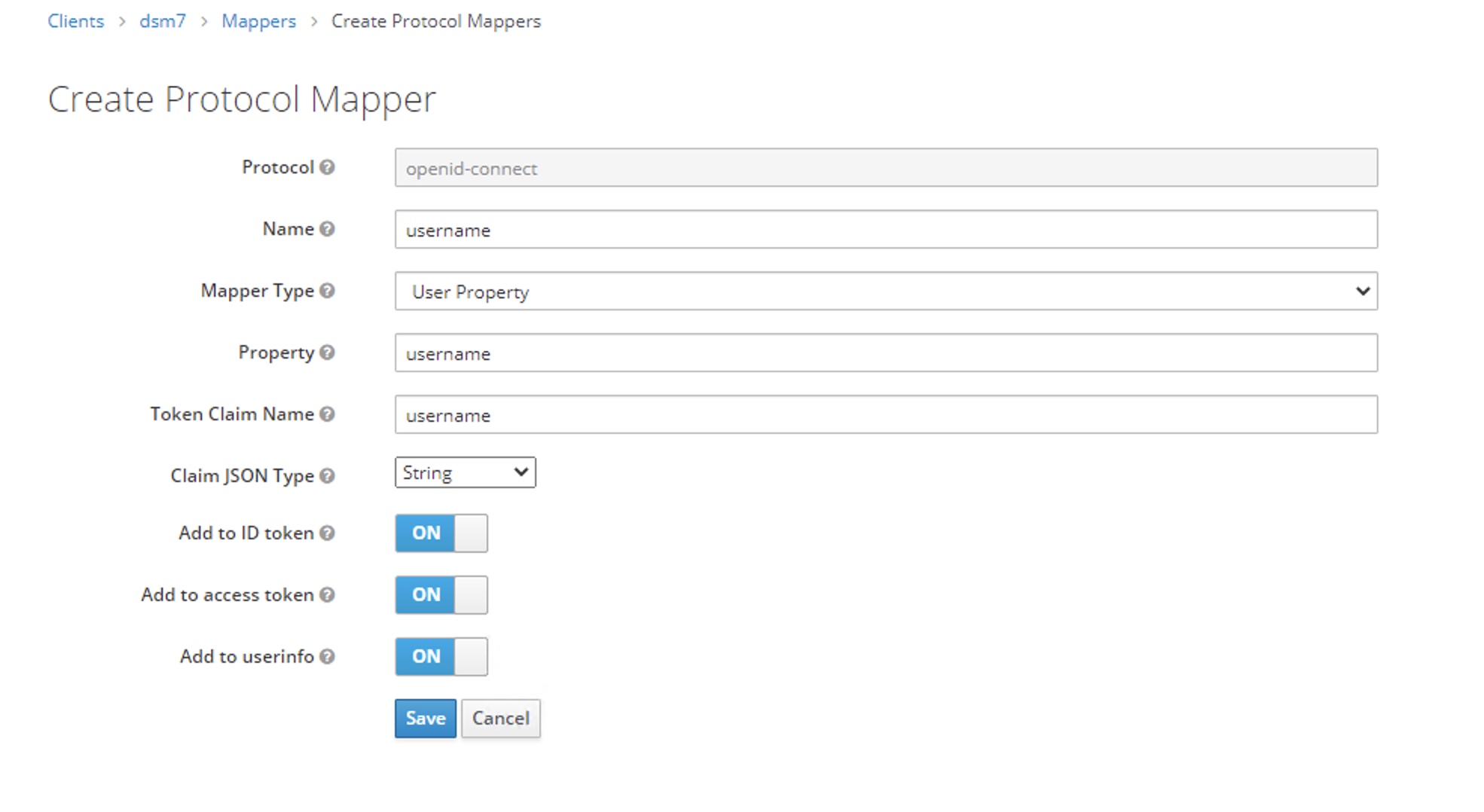Click the disabled Protocol field
The width and height of the screenshot is (1484, 812).
tap(886, 167)
